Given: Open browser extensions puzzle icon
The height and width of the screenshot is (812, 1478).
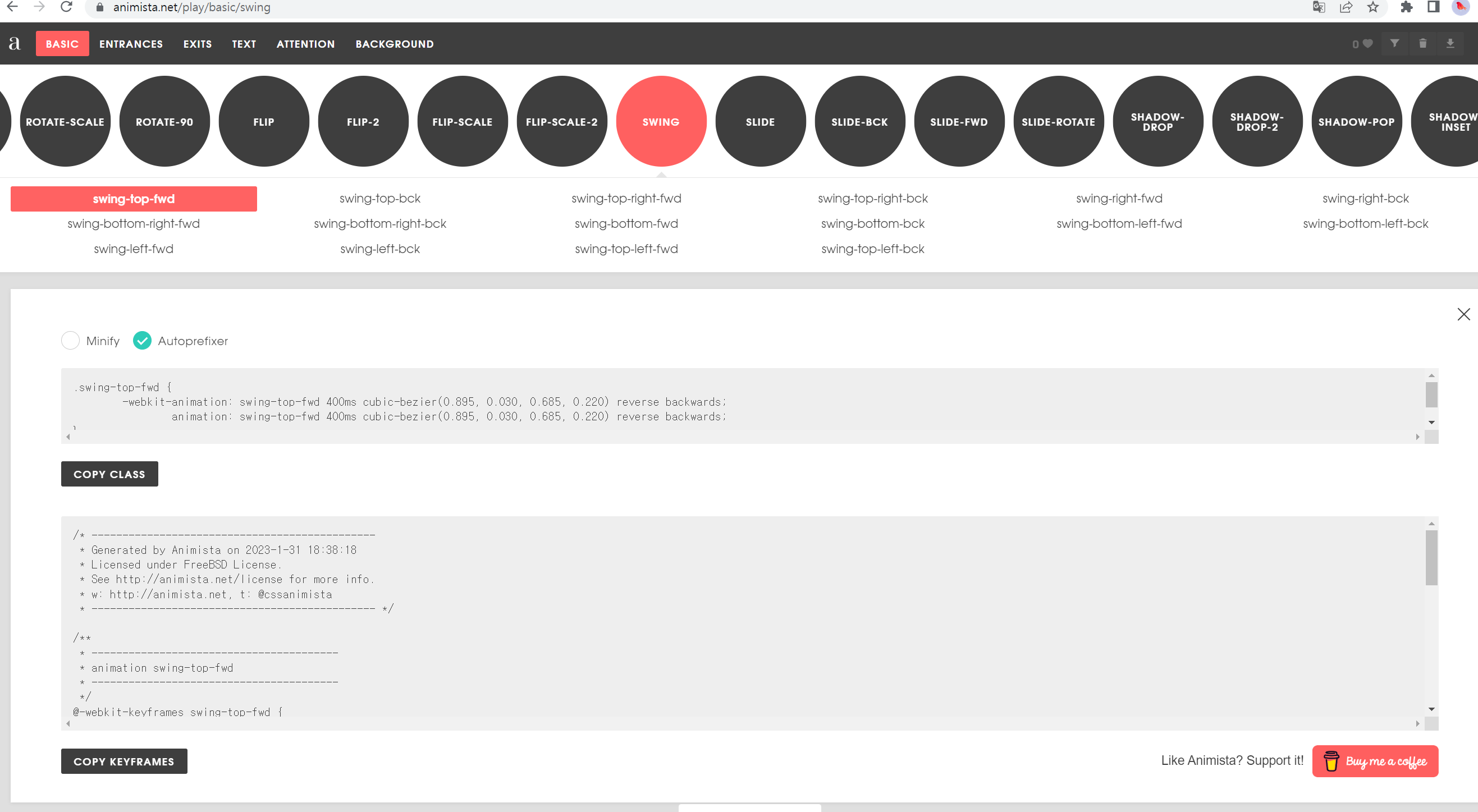Looking at the screenshot, I should coord(1406,7).
